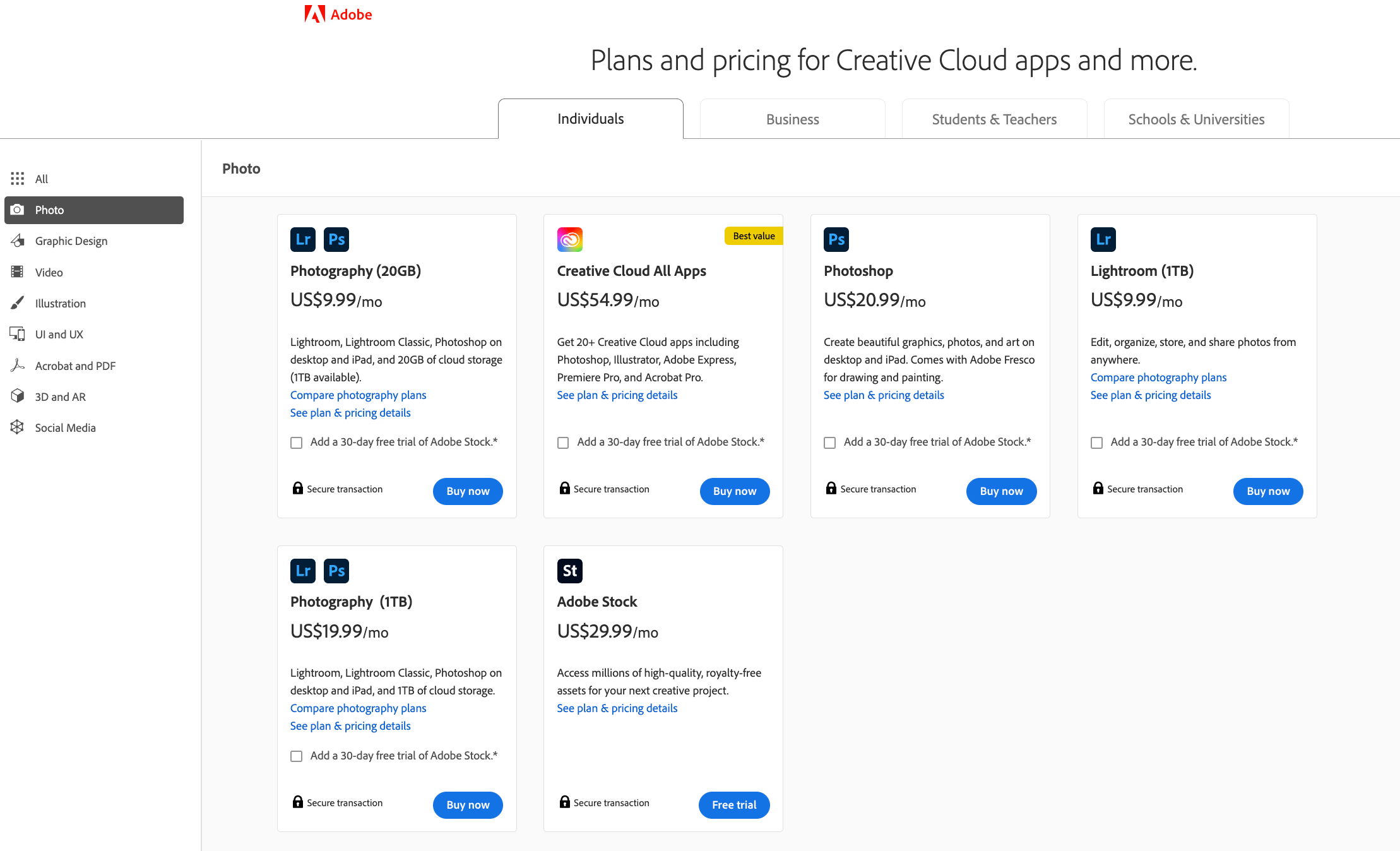Click lock icon on Lightroom (1TB) card

[x=1098, y=488]
